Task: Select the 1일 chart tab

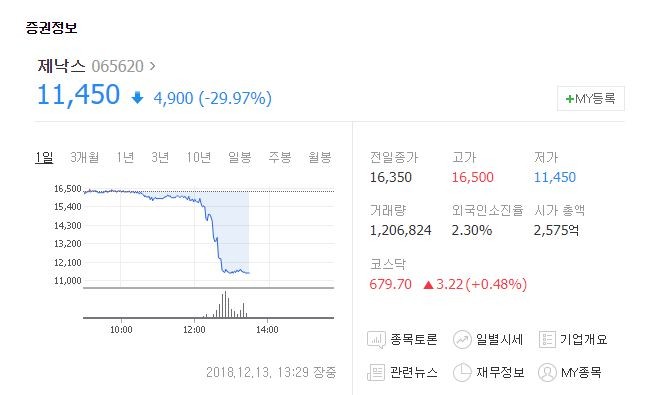Action: click(x=44, y=157)
